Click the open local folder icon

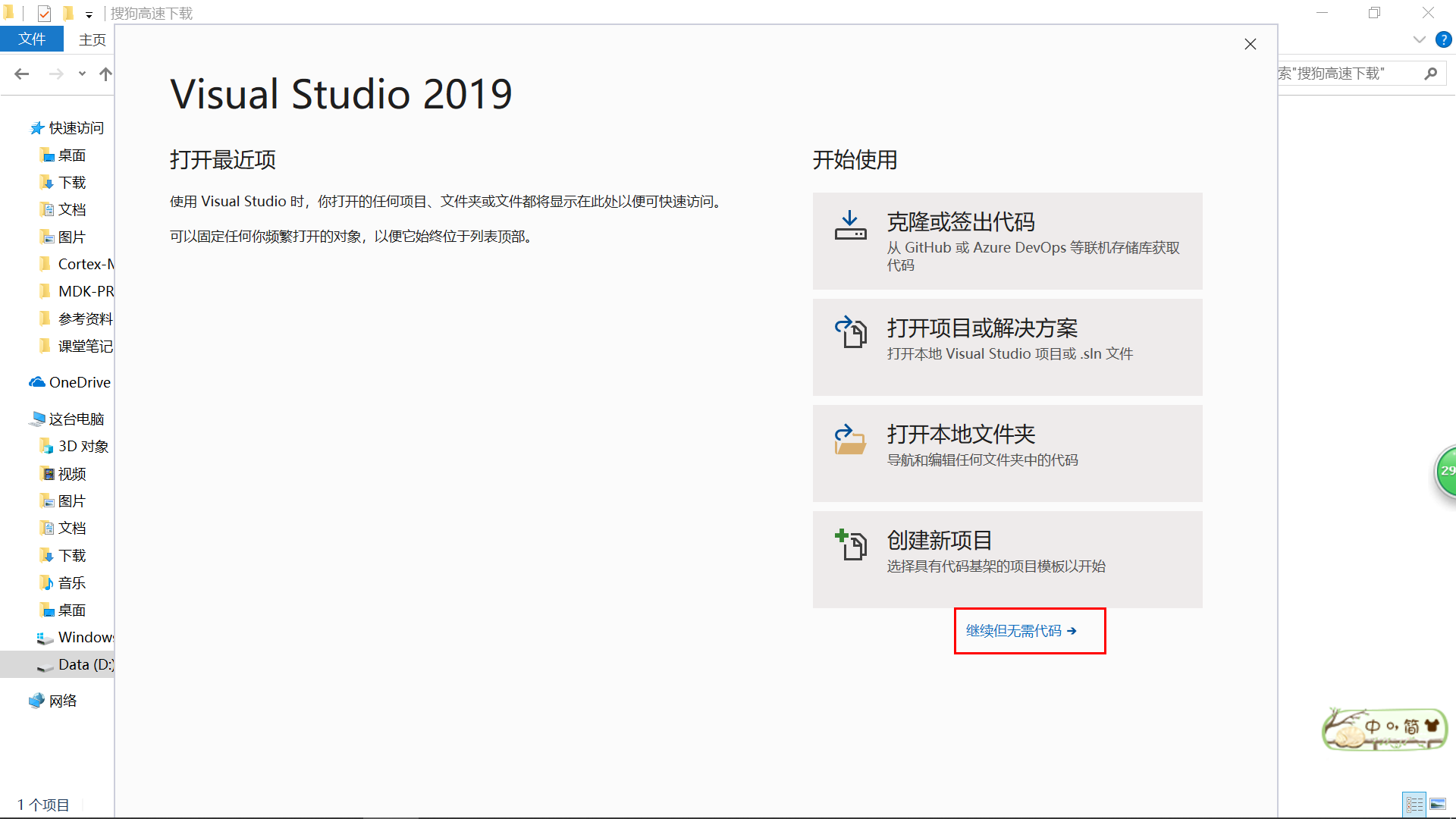(x=850, y=439)
